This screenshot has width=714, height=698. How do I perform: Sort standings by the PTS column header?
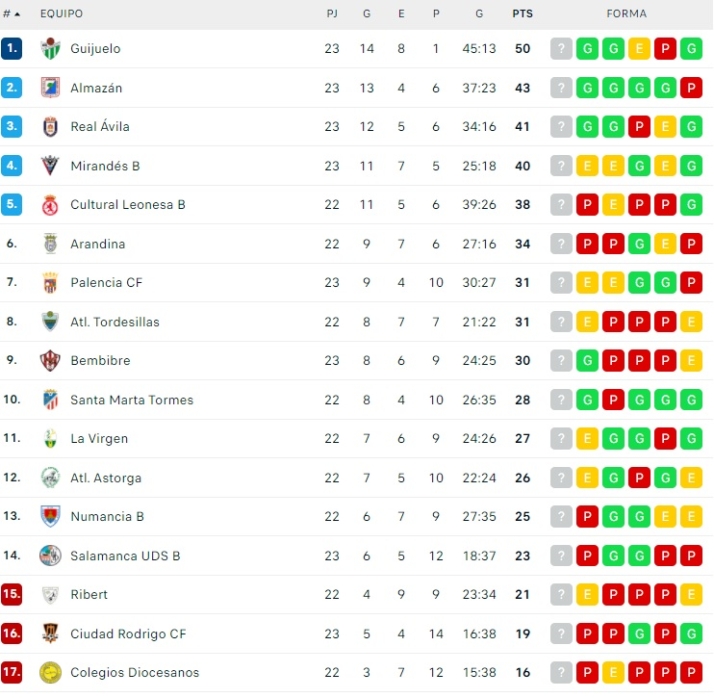click(522, 14)
